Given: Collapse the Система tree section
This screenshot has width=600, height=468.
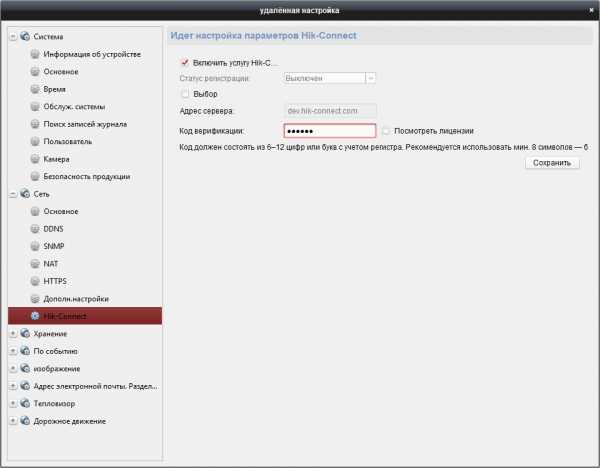Looking at the screenshot, I should click(12, 37).
